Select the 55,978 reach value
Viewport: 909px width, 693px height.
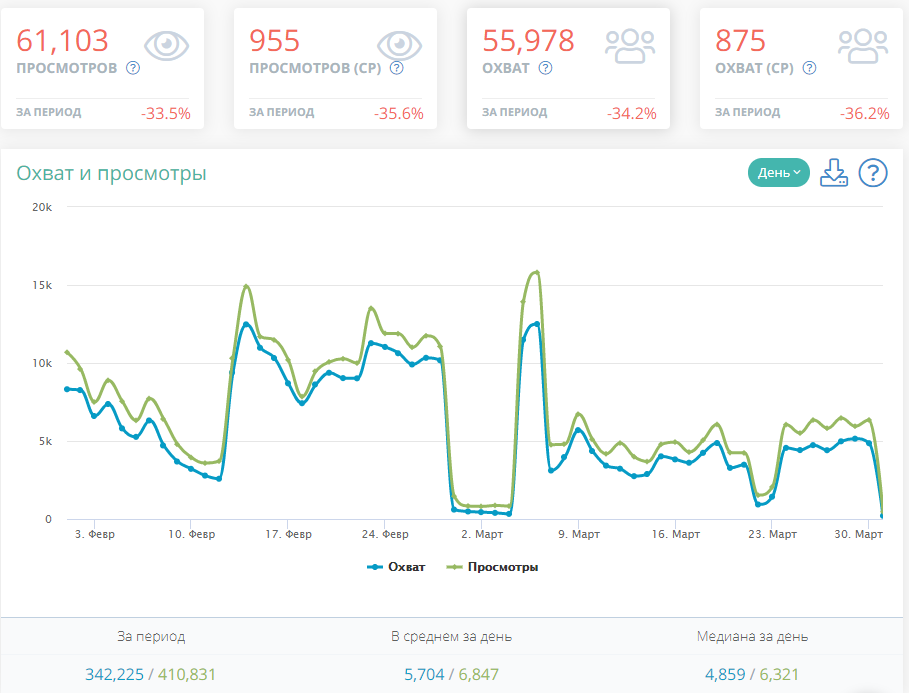[x=528, y=41]
